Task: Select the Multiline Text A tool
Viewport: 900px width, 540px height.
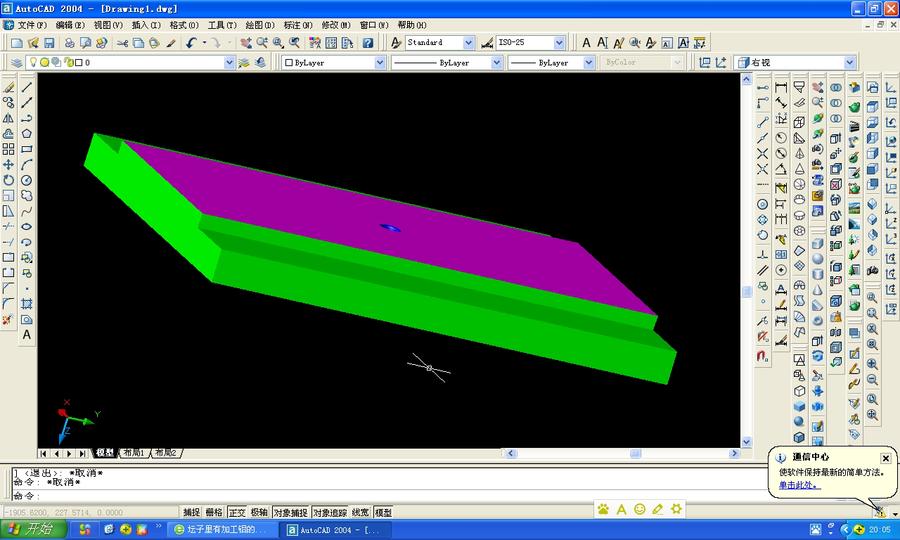Action: coord(27,335)
